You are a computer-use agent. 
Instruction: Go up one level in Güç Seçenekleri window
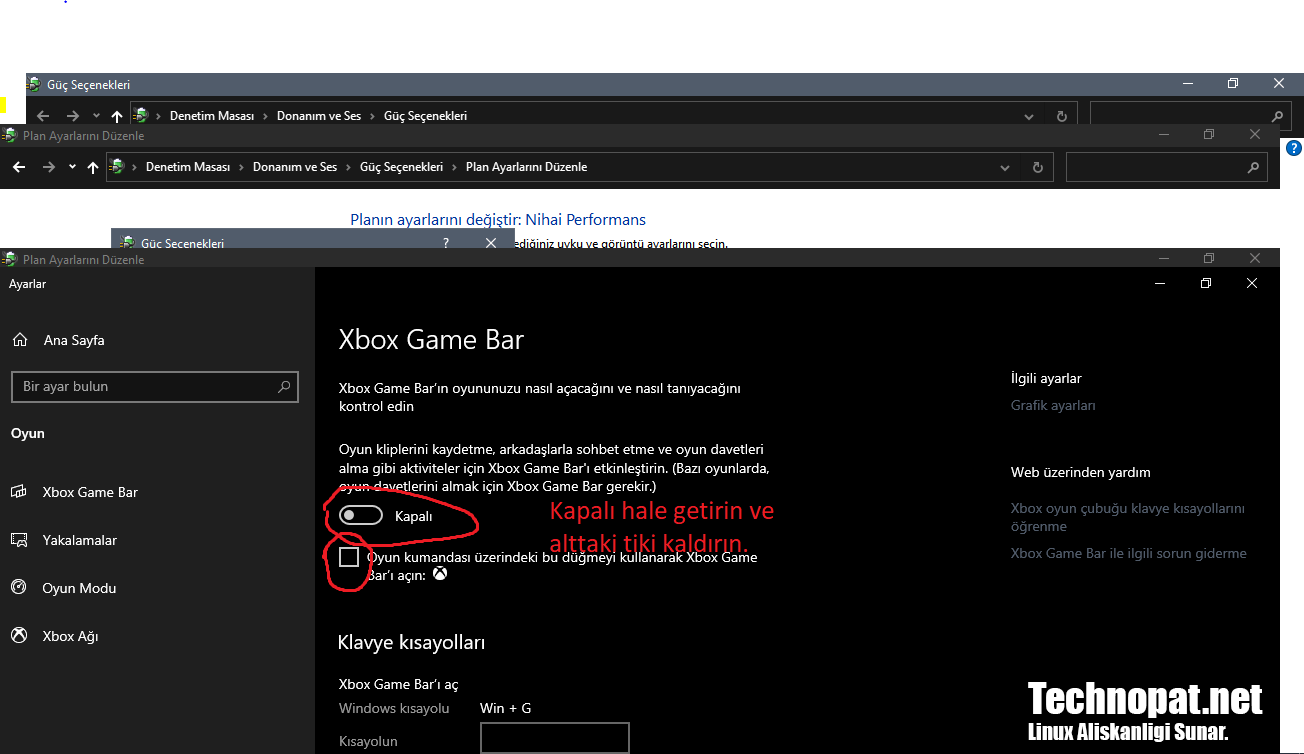pyautogui.click(x=117, y=116)
